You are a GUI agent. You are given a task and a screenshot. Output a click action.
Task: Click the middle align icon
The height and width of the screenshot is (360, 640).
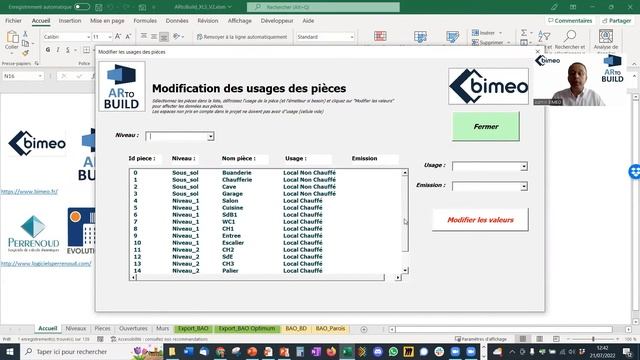tap(154, 36)
